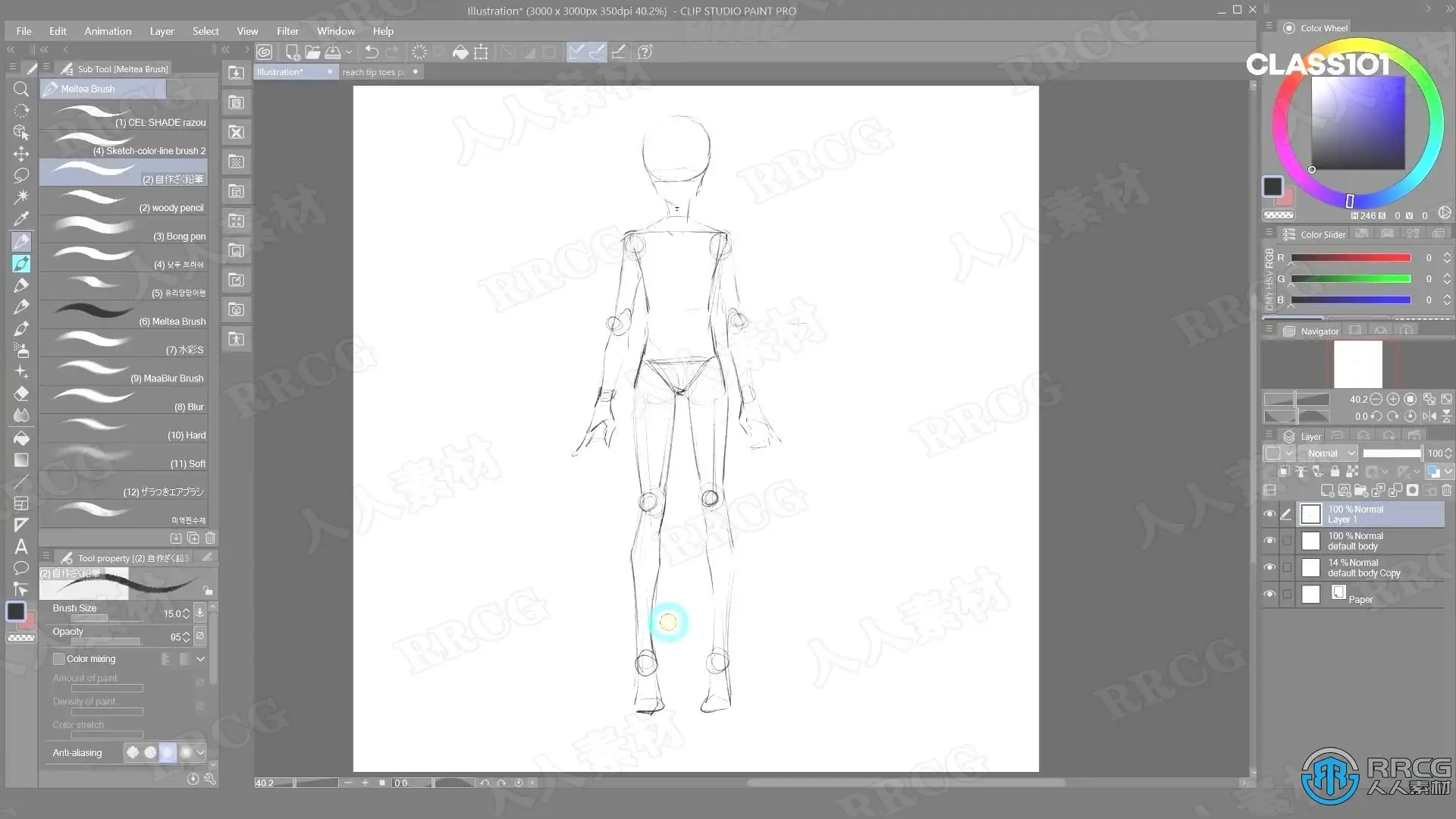Choose the (1) CEL SHADE razou brush

coord(123,115)
